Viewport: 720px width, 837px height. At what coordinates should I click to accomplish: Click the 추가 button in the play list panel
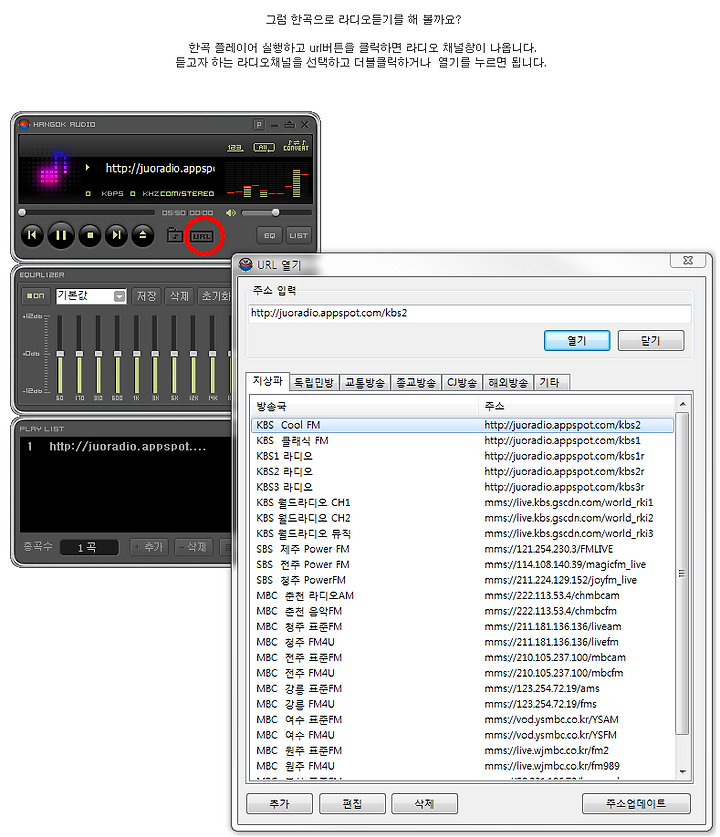pos(149,547)
